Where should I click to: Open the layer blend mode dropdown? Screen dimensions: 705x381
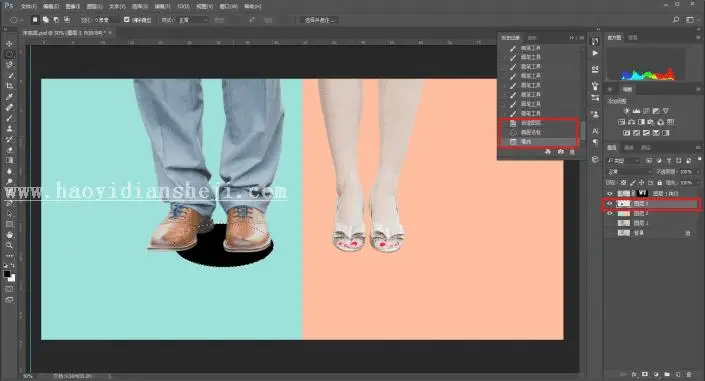point(629,172)
